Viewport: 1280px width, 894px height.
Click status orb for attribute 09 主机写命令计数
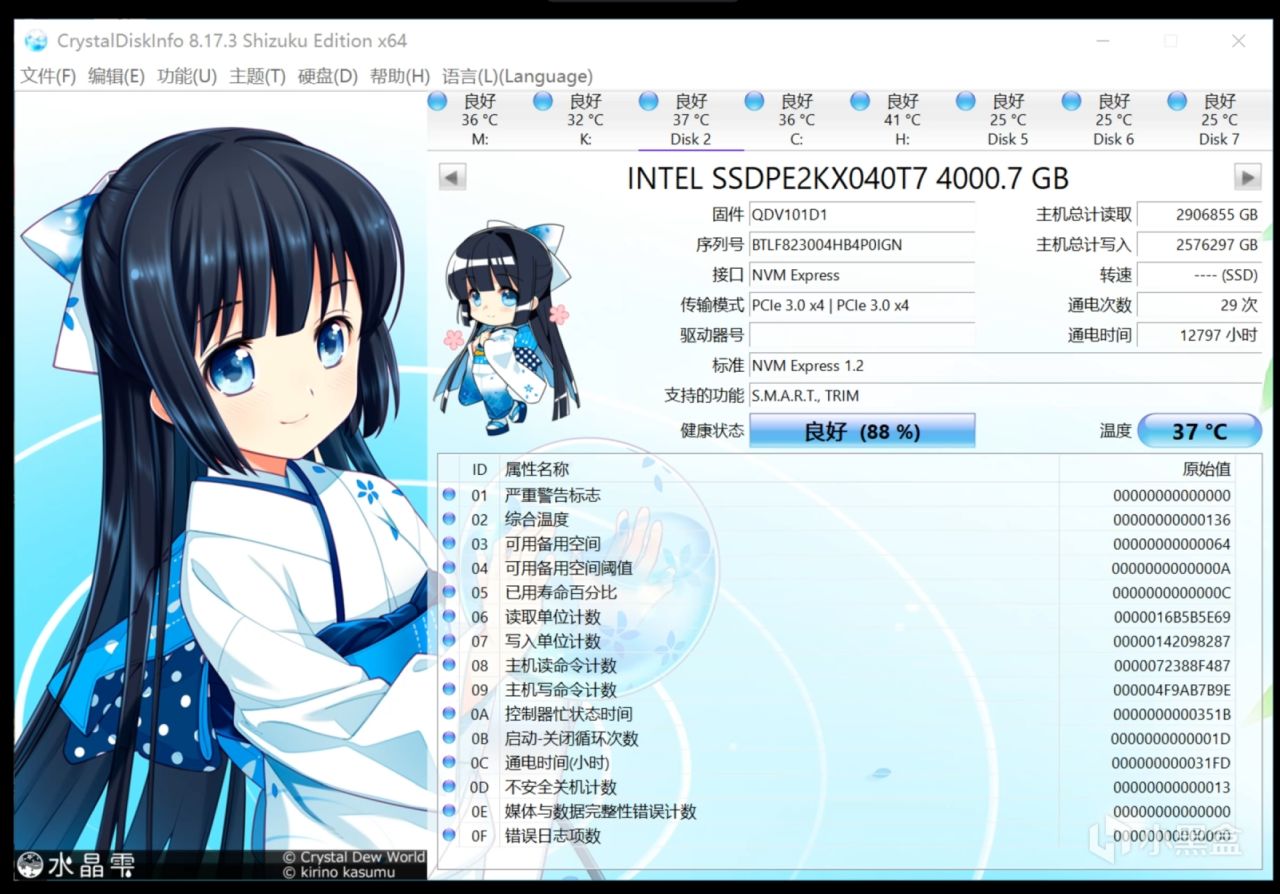pyautogui.click(x=449, y=690)
